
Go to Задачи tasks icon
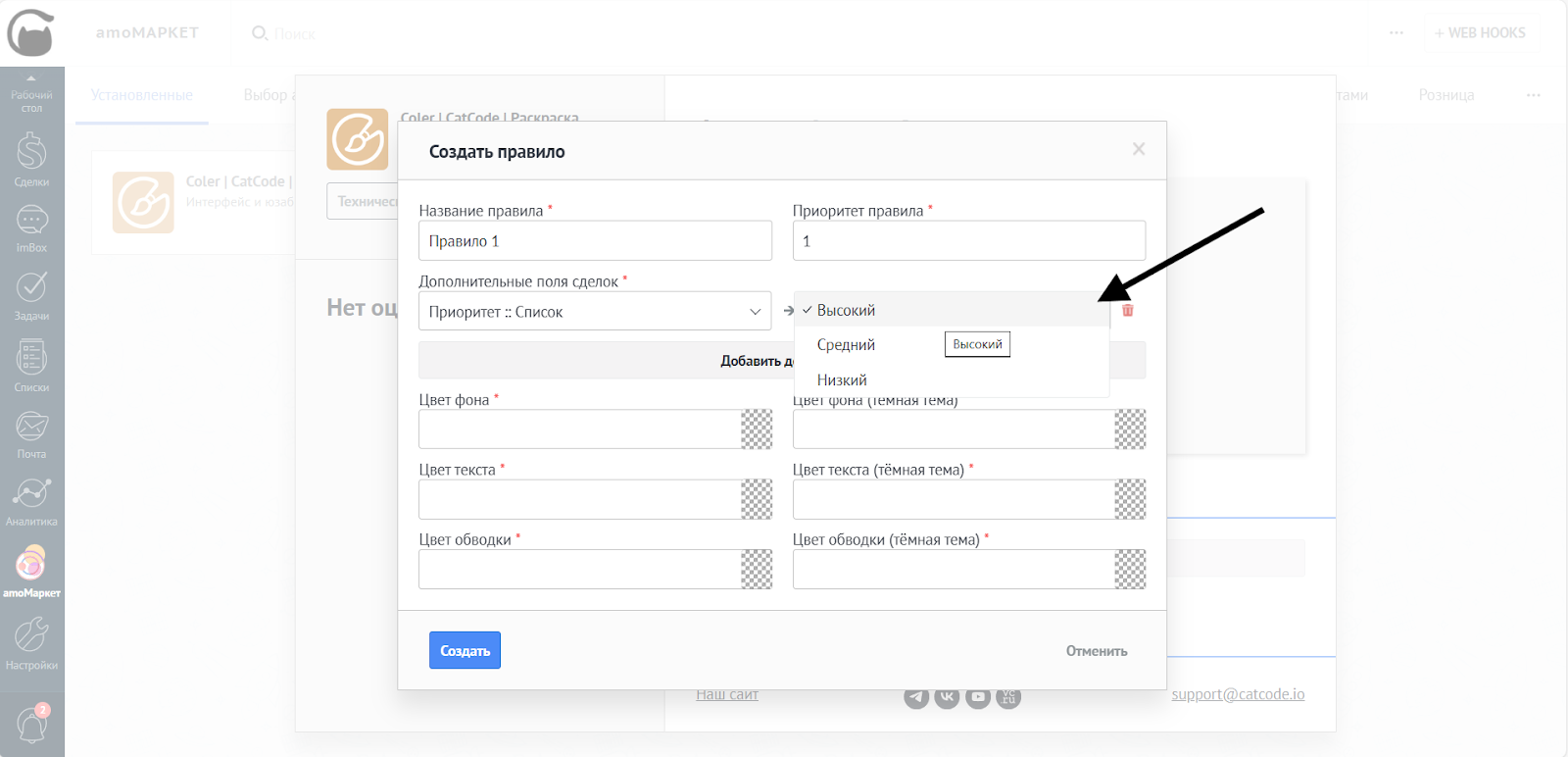point(31,294)
